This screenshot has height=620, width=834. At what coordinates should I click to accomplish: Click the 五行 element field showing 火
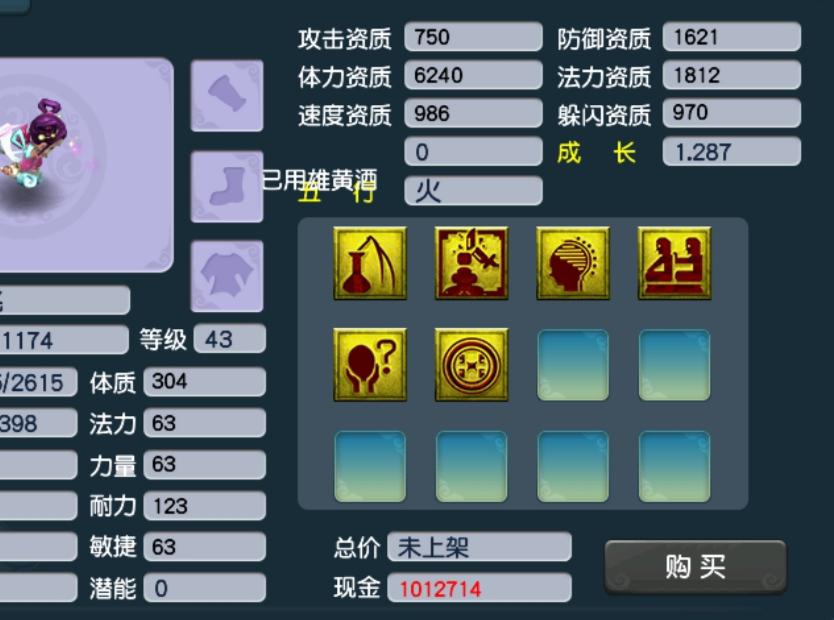pyautogui.click(x=473, y=190)
